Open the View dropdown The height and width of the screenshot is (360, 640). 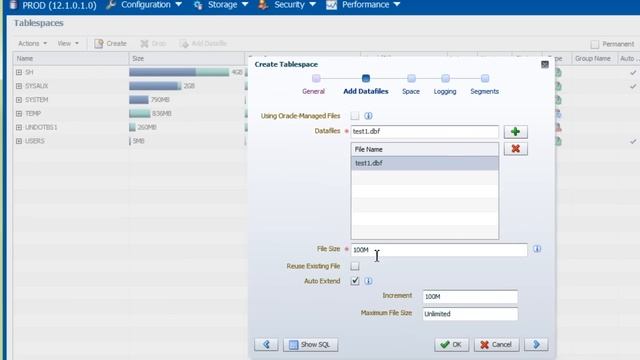68,43
